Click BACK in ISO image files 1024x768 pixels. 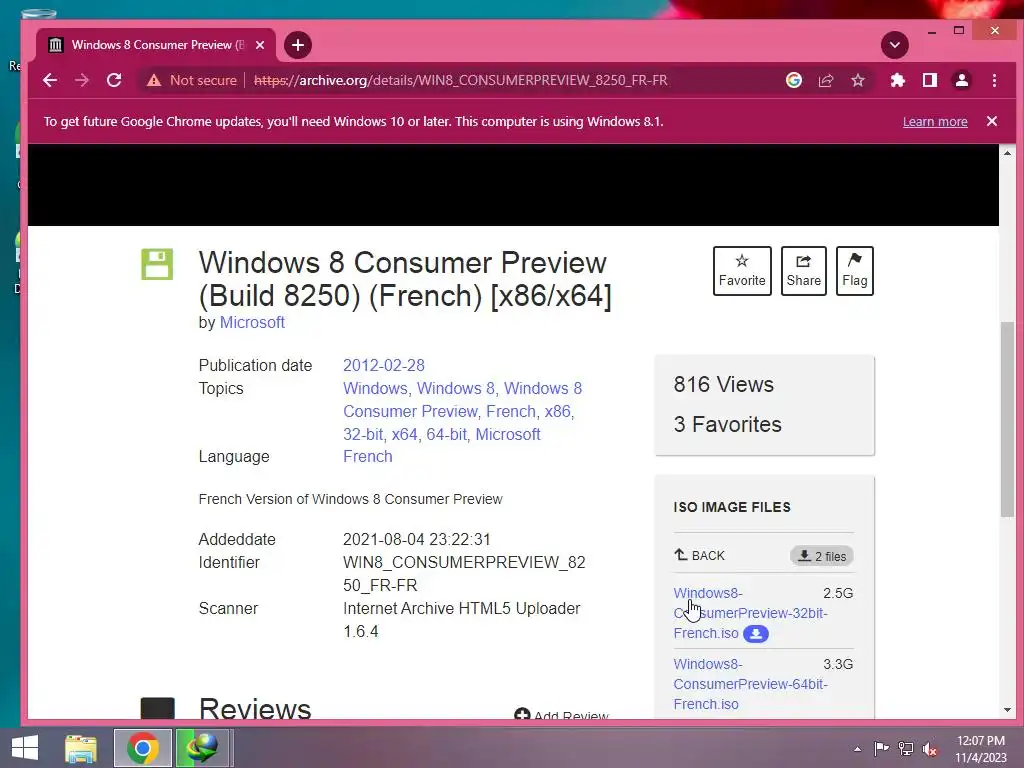(x=699, y=556)
